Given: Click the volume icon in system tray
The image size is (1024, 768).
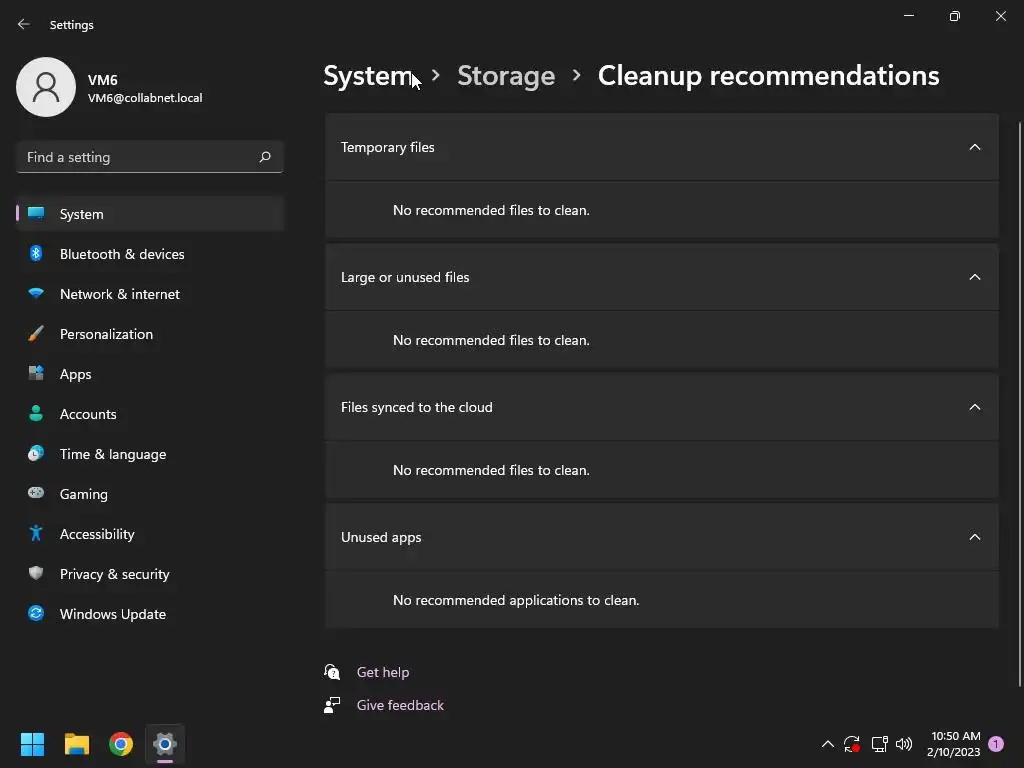Looking at the screenshot, I should (x=904, y=744).
